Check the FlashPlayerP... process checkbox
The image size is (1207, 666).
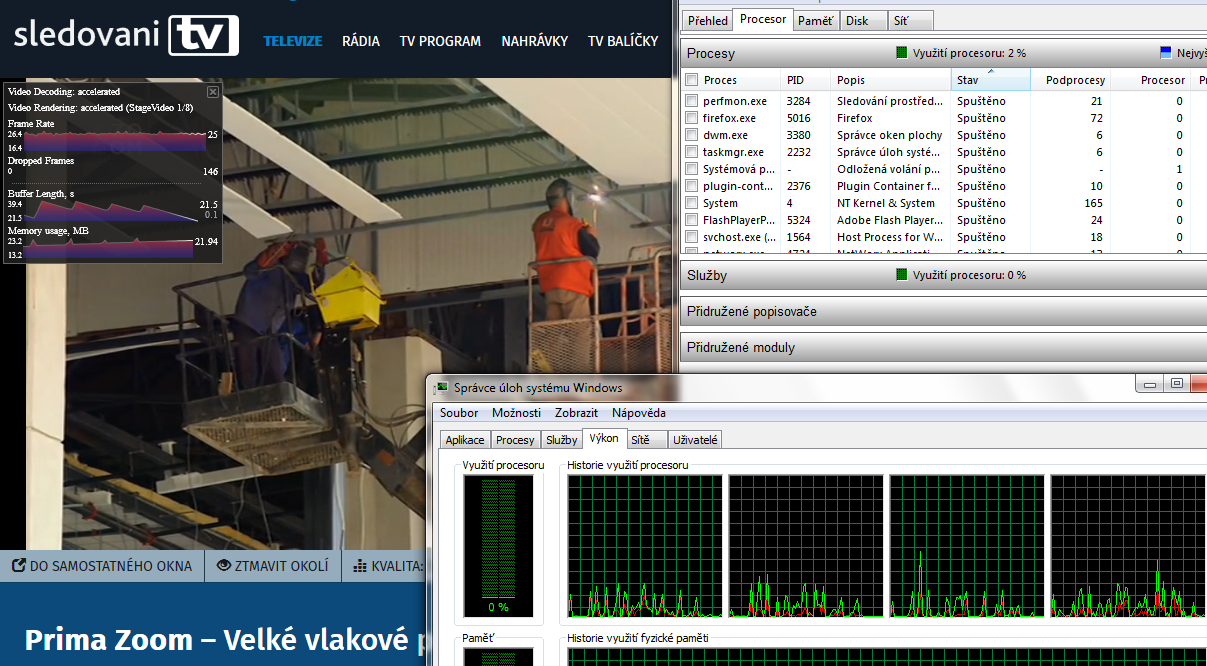692,220
